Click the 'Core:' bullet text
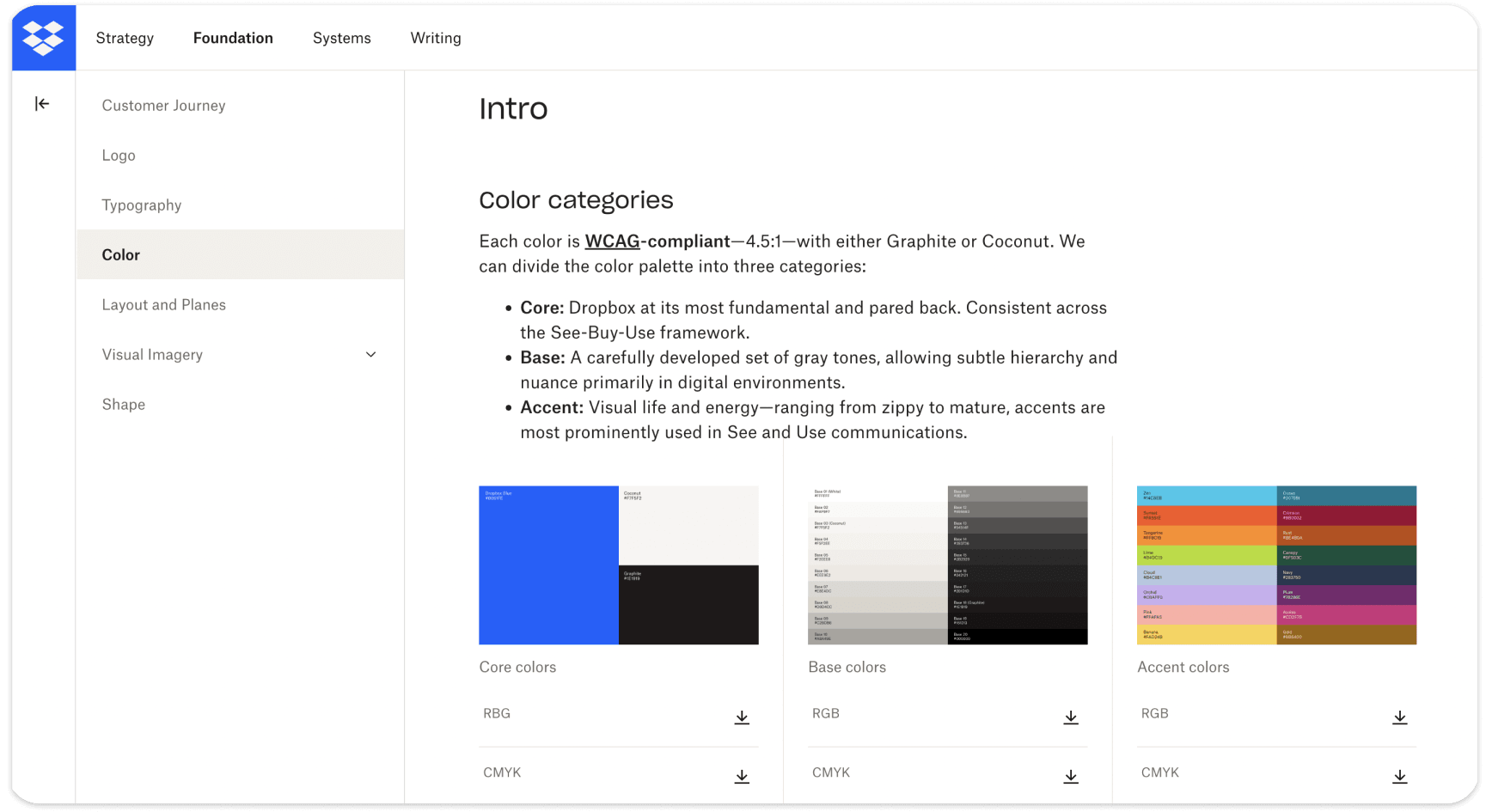Image resolution: width=1486 pixels, height=812 pixels. tap(541, 308)
